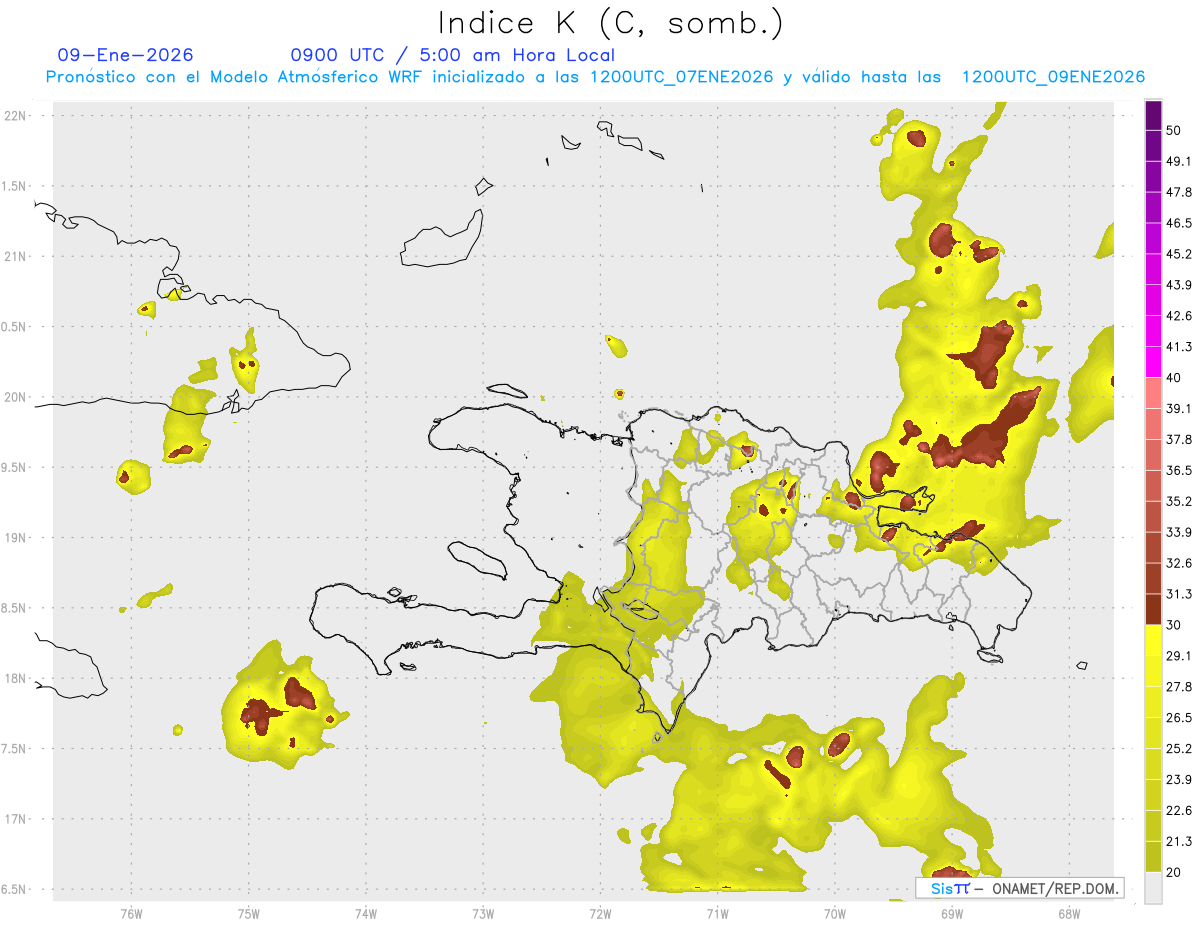Click the colorbar value 31.3
The height and width of the screenshot is (927, 1200).
coord(1179,594)
